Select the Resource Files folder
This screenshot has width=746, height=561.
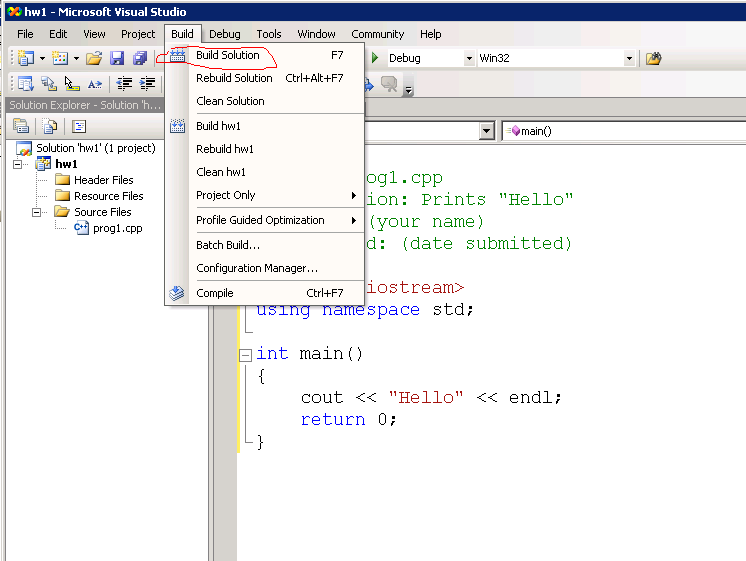(x=108, y=196)
